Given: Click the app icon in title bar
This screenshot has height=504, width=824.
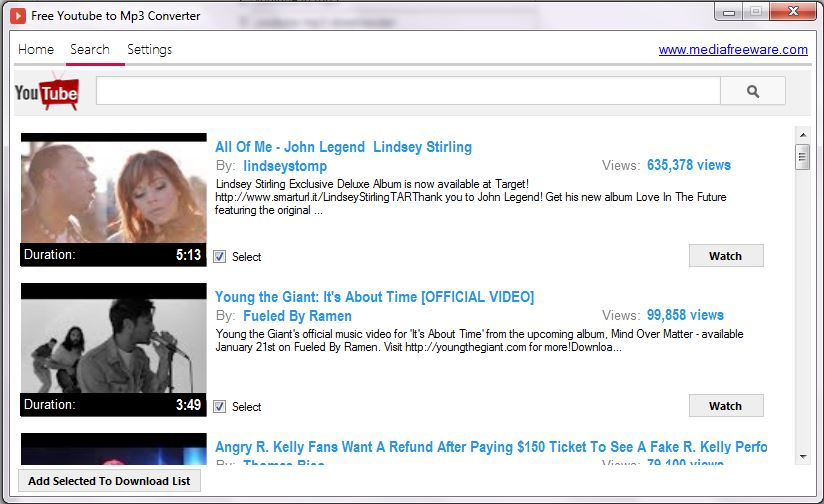Looking at the screenshot, I should [x=18, y=16].
